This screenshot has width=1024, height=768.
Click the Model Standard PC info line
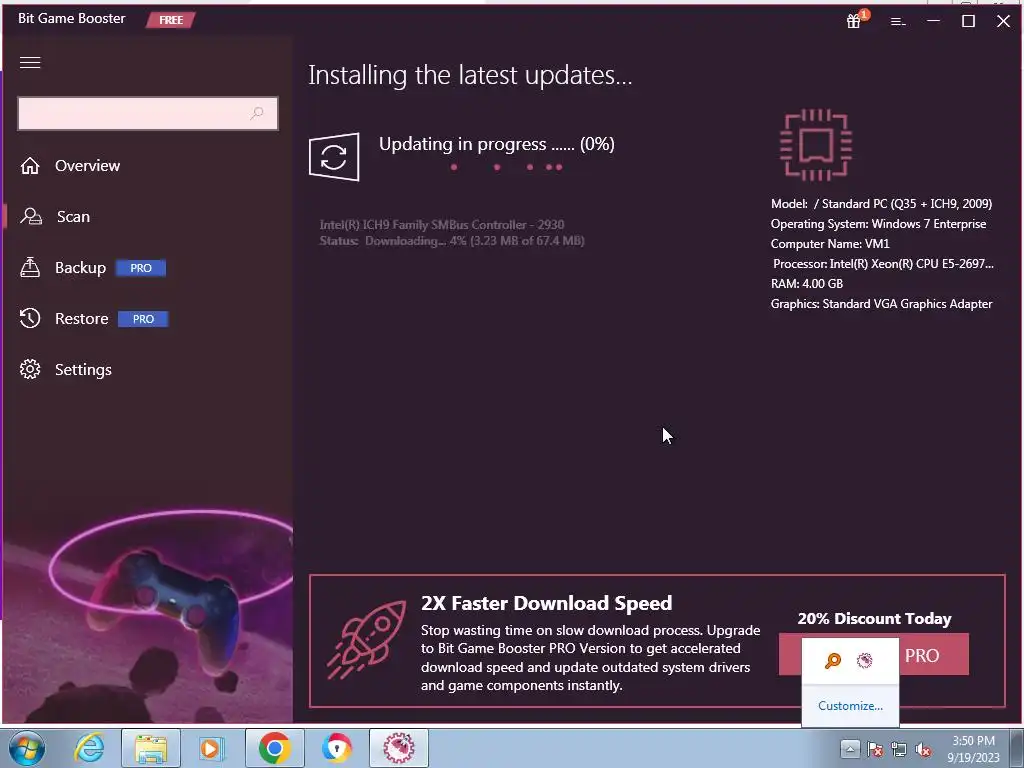(881, 204)
